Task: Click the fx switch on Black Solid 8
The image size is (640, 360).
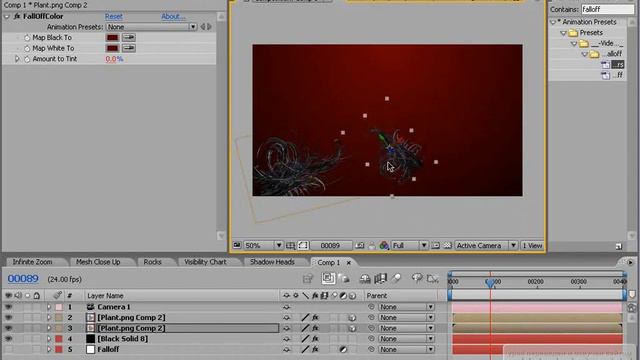Action: 315,339
